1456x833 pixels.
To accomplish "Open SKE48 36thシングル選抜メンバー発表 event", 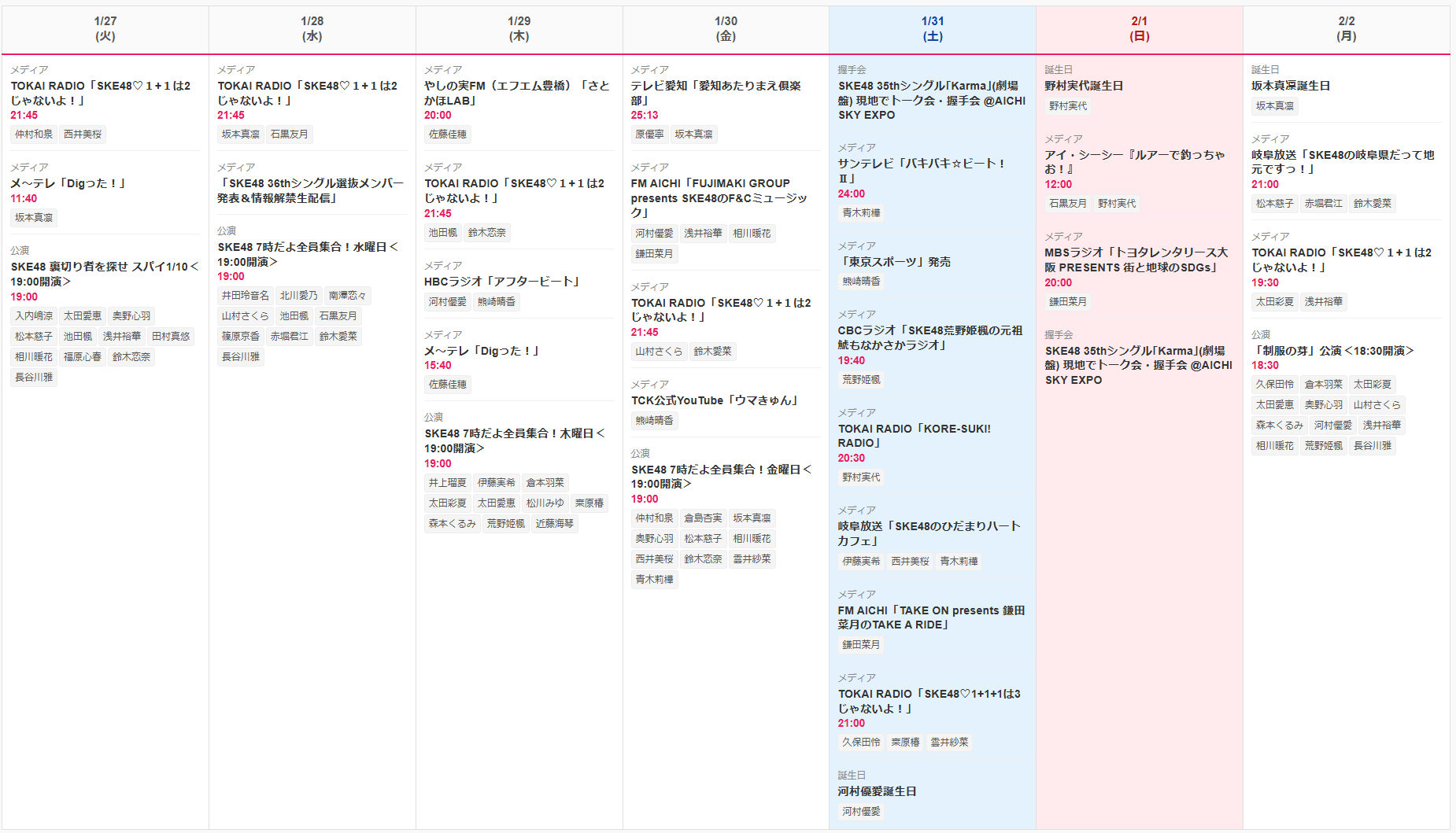I will coord(311,190).
